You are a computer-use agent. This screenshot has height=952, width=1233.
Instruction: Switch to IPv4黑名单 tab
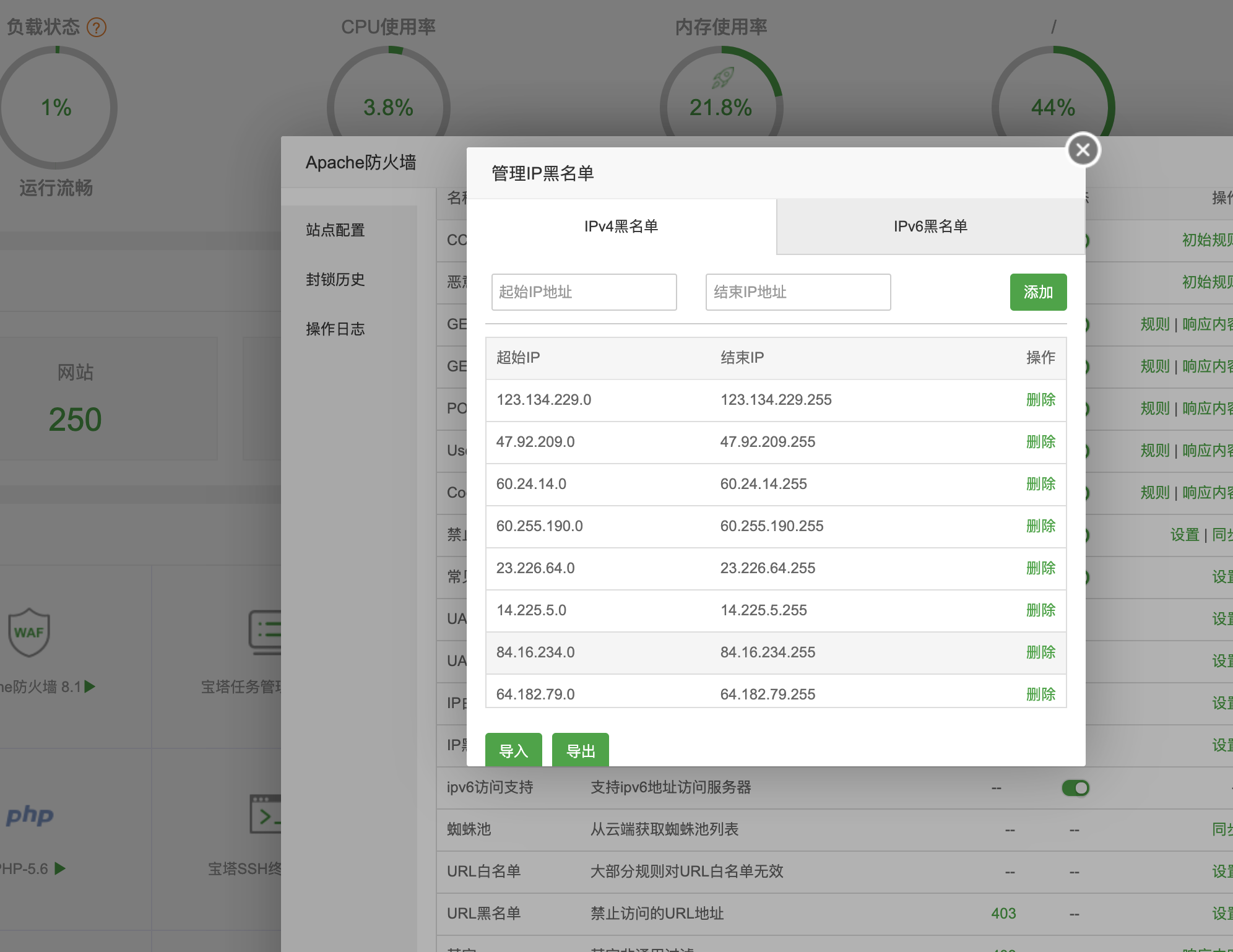click(621, 227)
